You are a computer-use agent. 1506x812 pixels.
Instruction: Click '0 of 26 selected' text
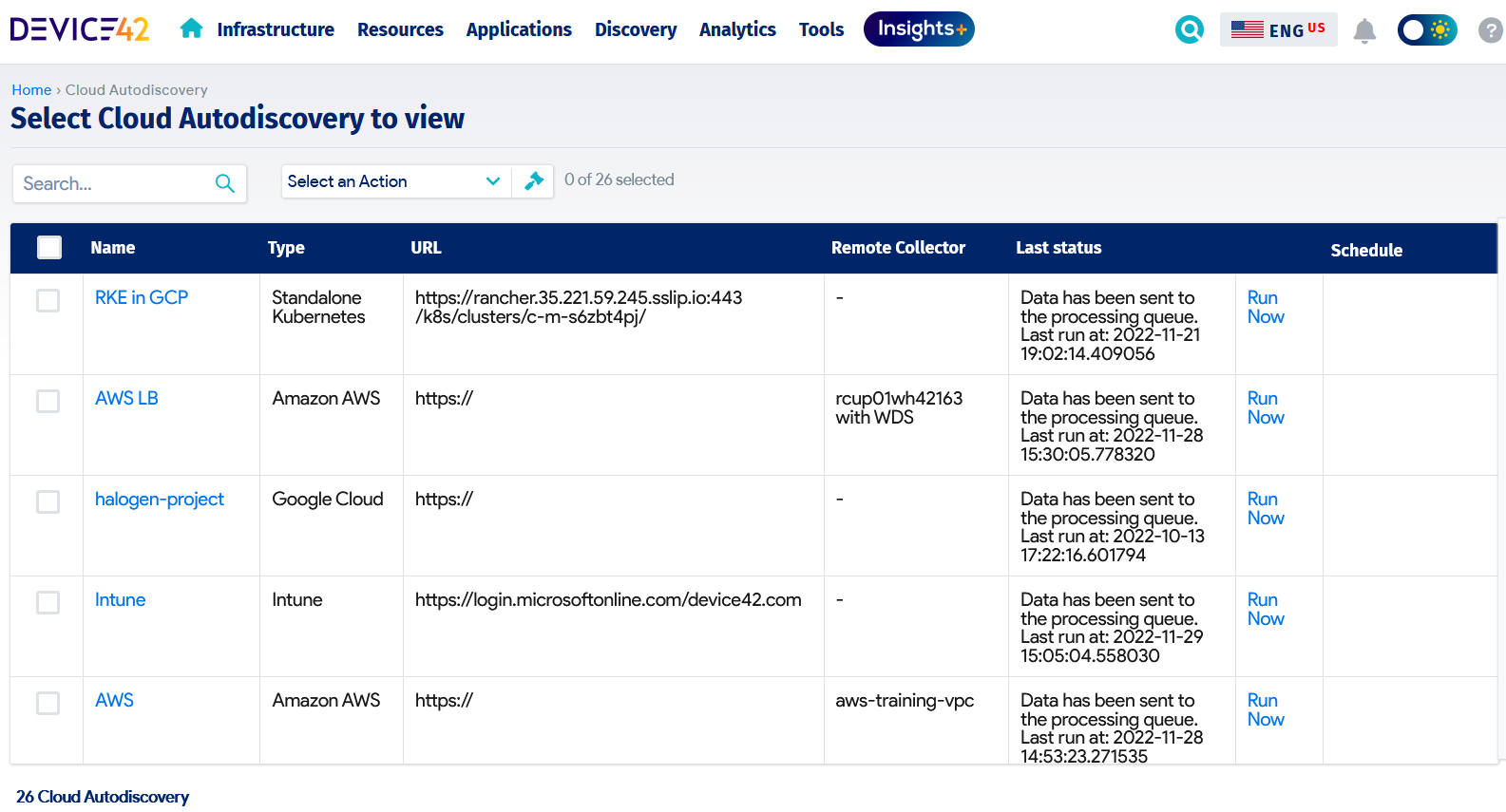tap(620, 179)
